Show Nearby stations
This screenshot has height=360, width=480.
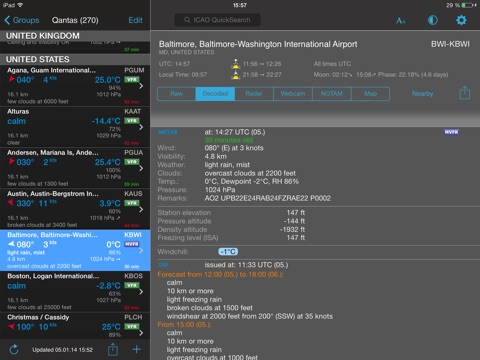click(x=422, y=94)
